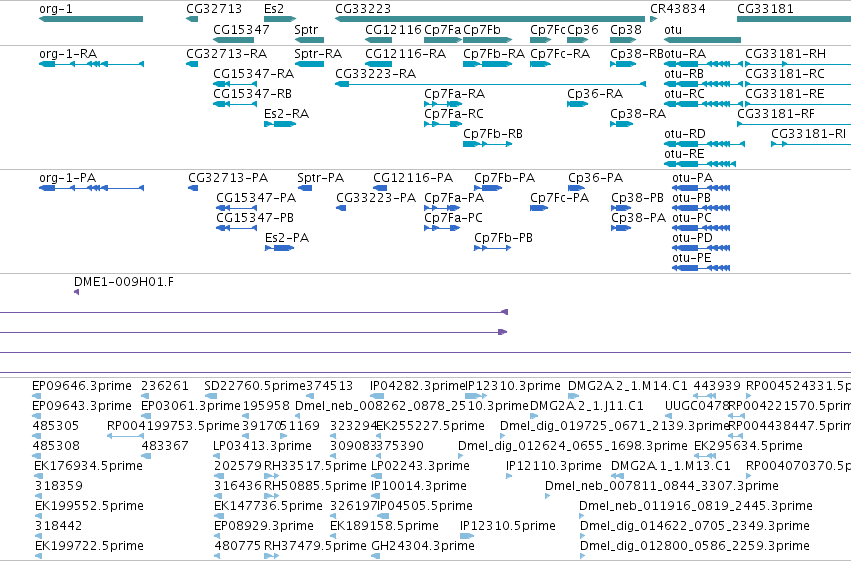Select the Sptr-PA protein label
Screen dimensions: 851x561
click(321, 178)
